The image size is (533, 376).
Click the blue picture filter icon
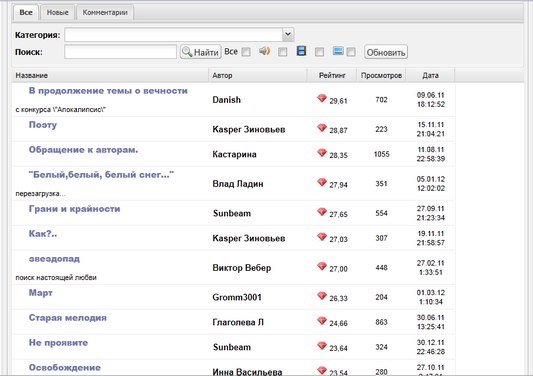338,51
